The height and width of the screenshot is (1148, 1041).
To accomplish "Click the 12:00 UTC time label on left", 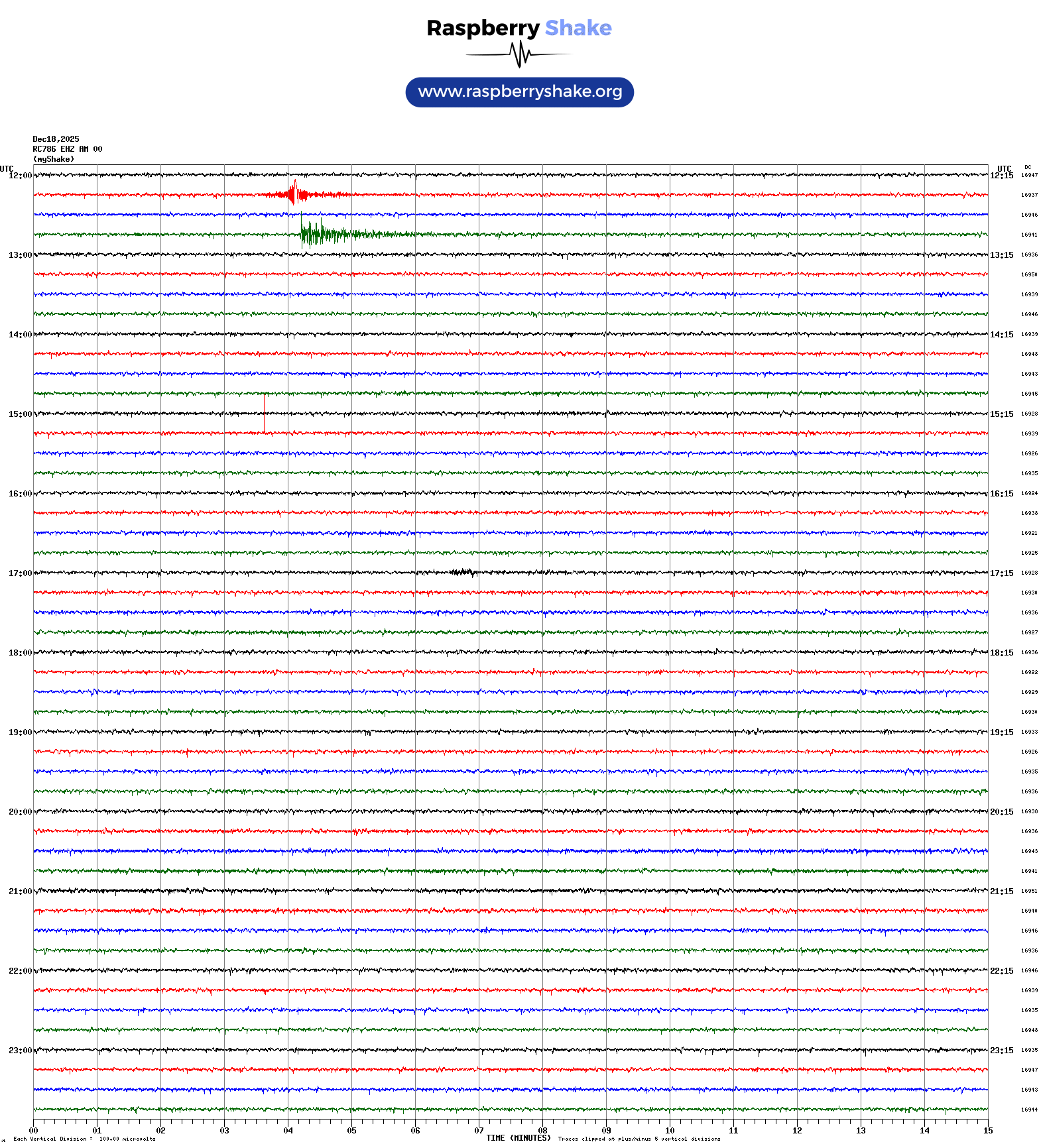I will coord(20,176).
